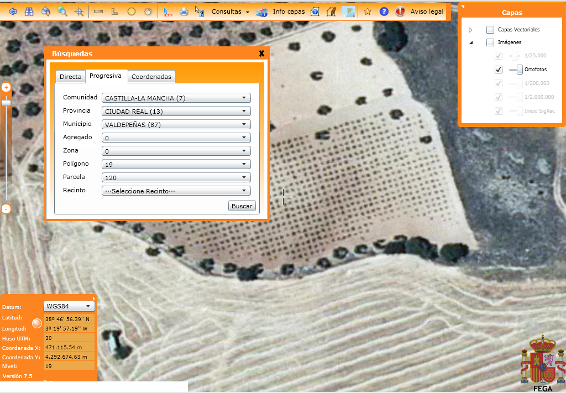Toggle the Imágenes group checkbox
Image resolution: width=566 pixels, height=393 pixels.
click(x=490, y=42)
